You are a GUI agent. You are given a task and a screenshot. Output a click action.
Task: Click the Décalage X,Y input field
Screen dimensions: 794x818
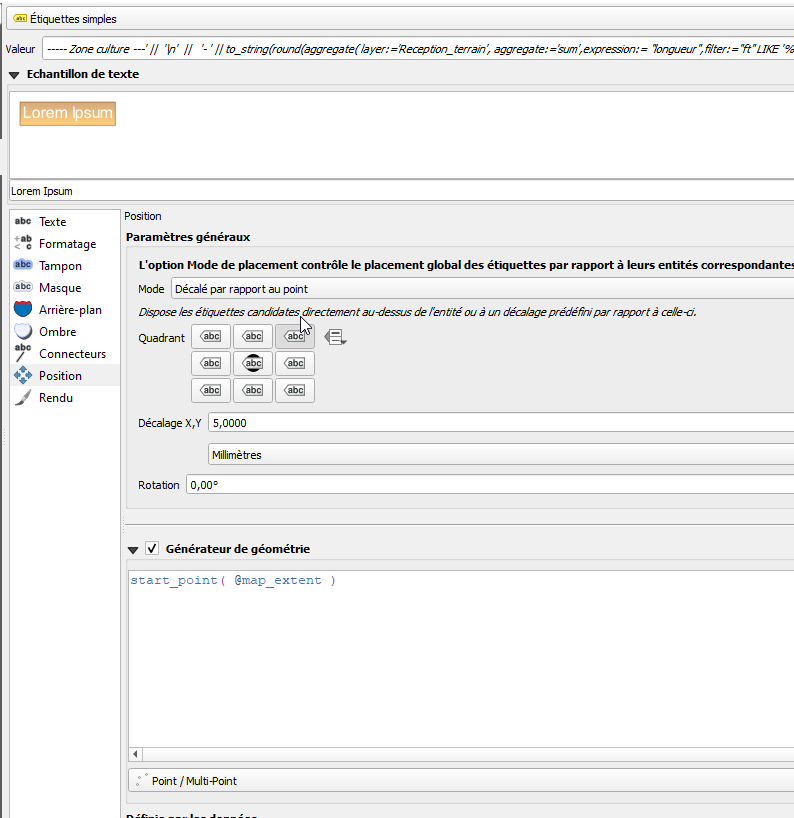(x=500, y=423)
